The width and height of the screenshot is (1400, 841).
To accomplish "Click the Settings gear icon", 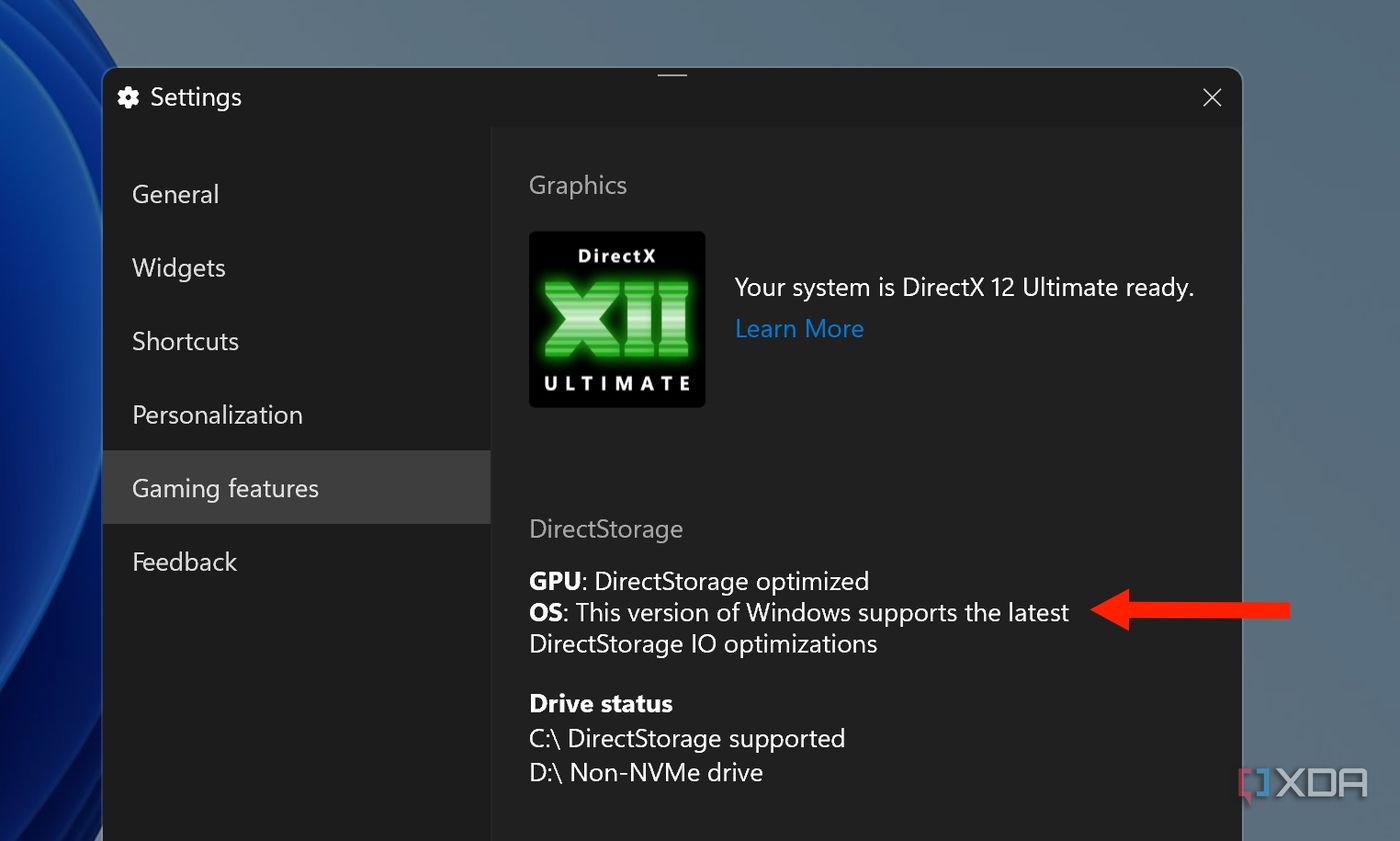I will click(x=128, y=97).
